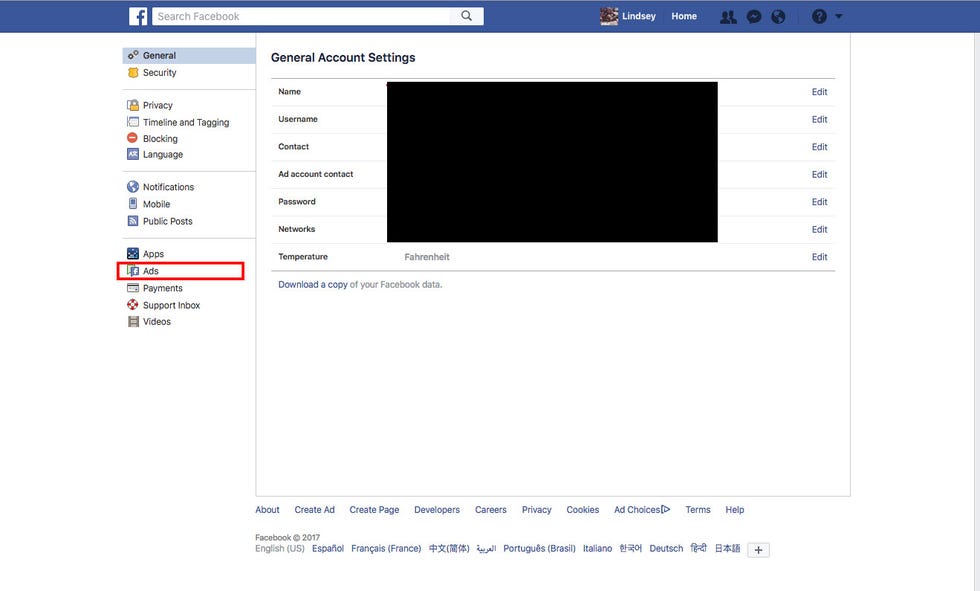The height and width of the screenshot is (591, 980).
Task: Open the Cookies footer link
Action: pos(582,510)
